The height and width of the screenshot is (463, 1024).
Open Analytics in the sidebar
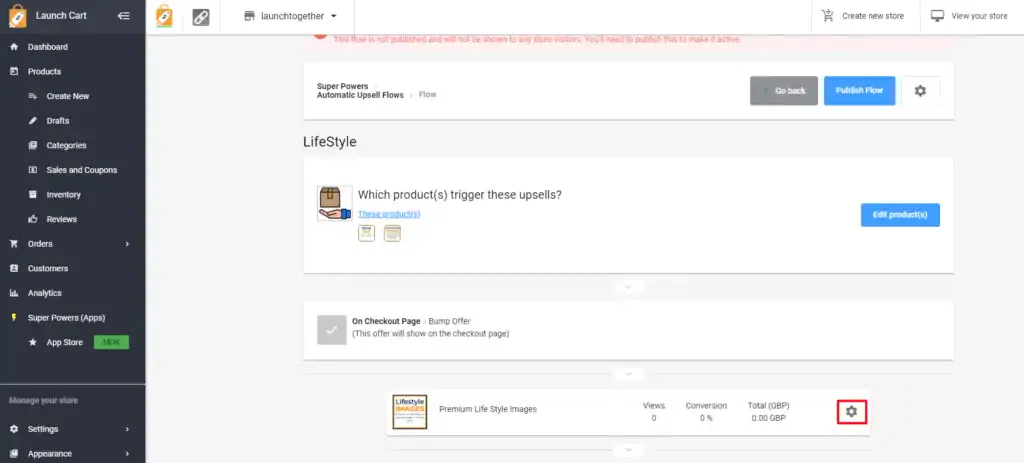pyautogui.click(x=44, y=293)
